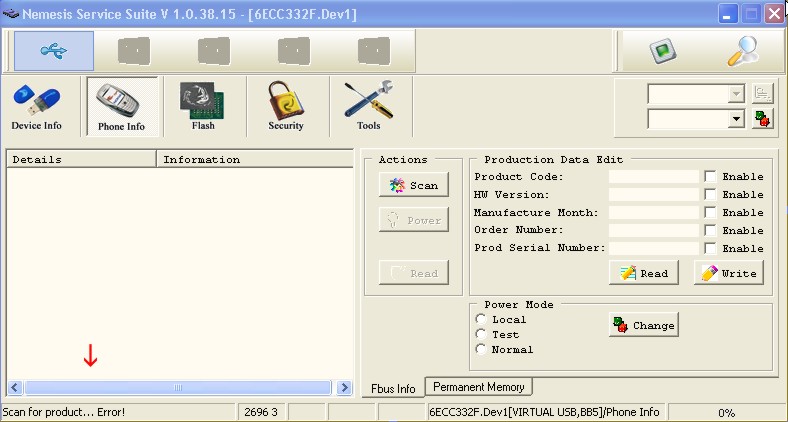Image resolution: width=788 pixels, height=422 pixels.
Task: Minimize the Nemesis Service Suite window
Action: pyautogui.click(x=727, y=14)
